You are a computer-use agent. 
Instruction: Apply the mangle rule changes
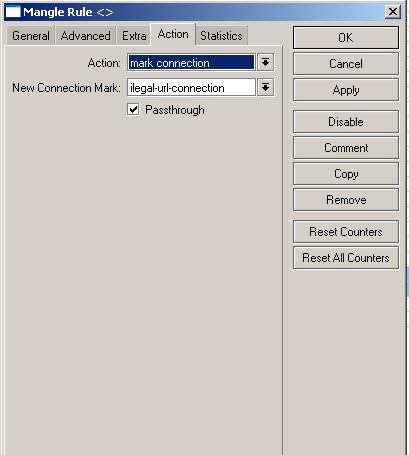[346, 90]
